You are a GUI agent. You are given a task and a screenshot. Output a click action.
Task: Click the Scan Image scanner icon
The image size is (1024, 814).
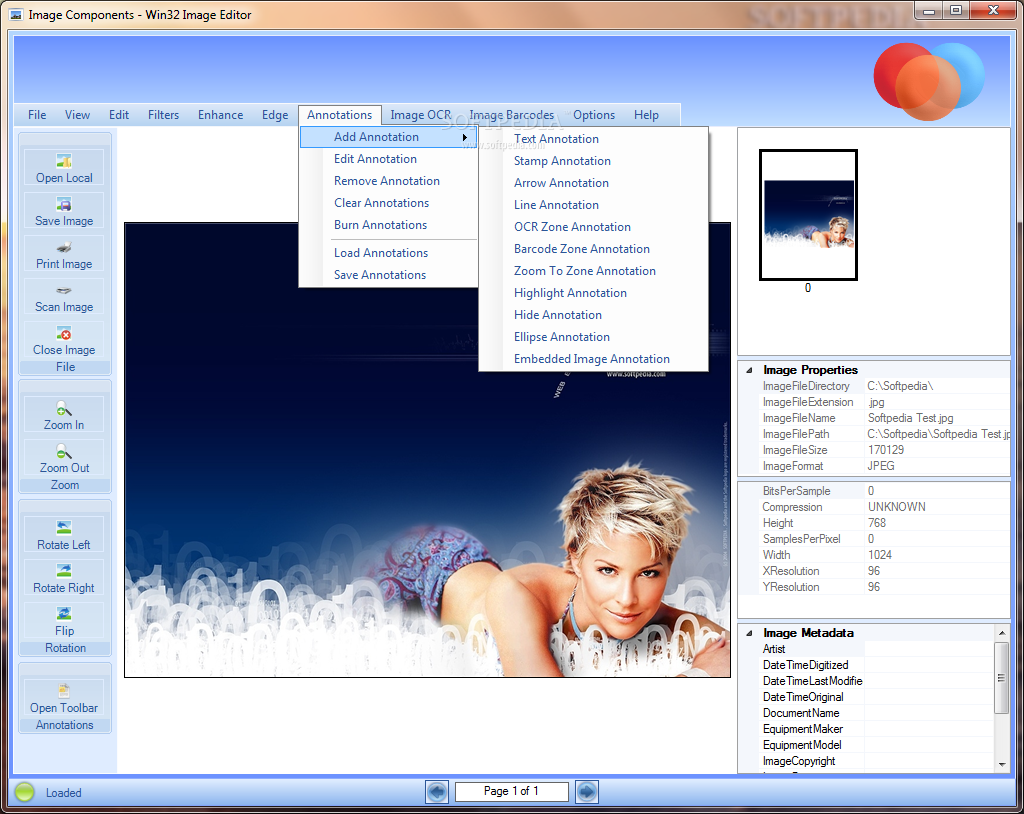pyautogui.click(x=64, y=290)
